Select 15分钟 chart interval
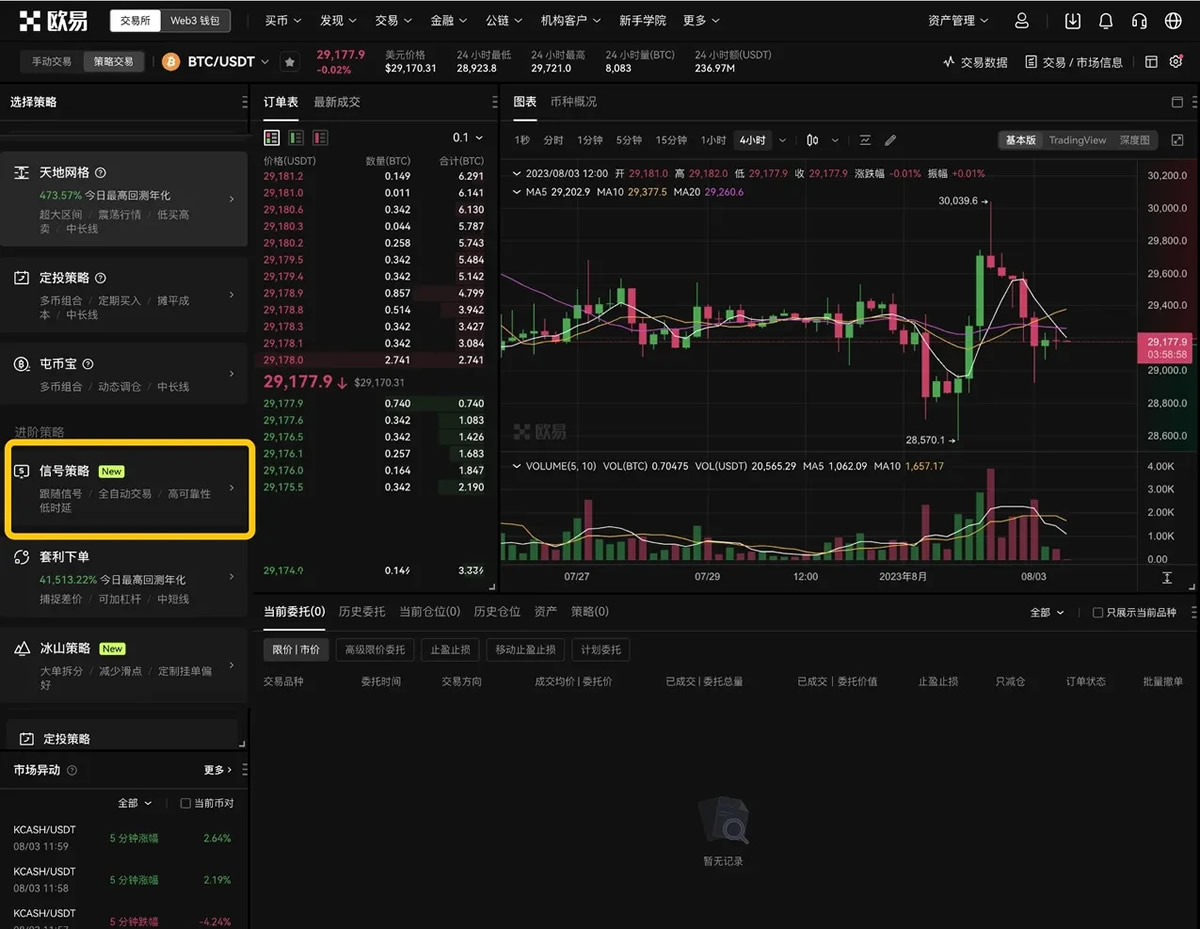This screenshot has width=1200, height=929. (x=671, y=140)
